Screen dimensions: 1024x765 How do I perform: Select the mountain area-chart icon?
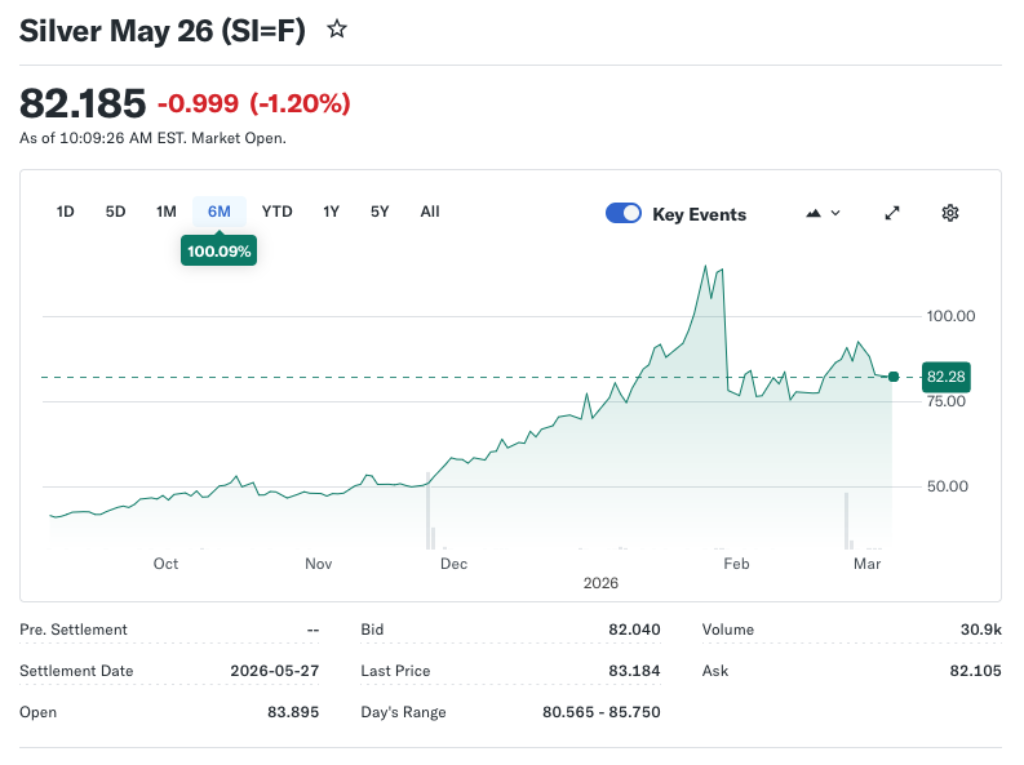(815, 212)
